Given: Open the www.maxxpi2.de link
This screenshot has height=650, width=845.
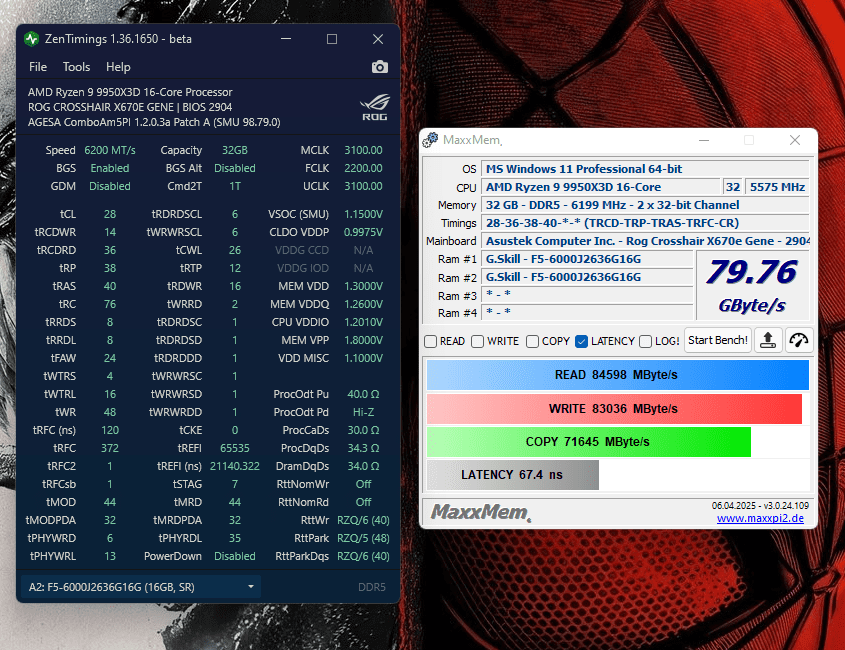Looking at the screenshot, I should point(760,518).
